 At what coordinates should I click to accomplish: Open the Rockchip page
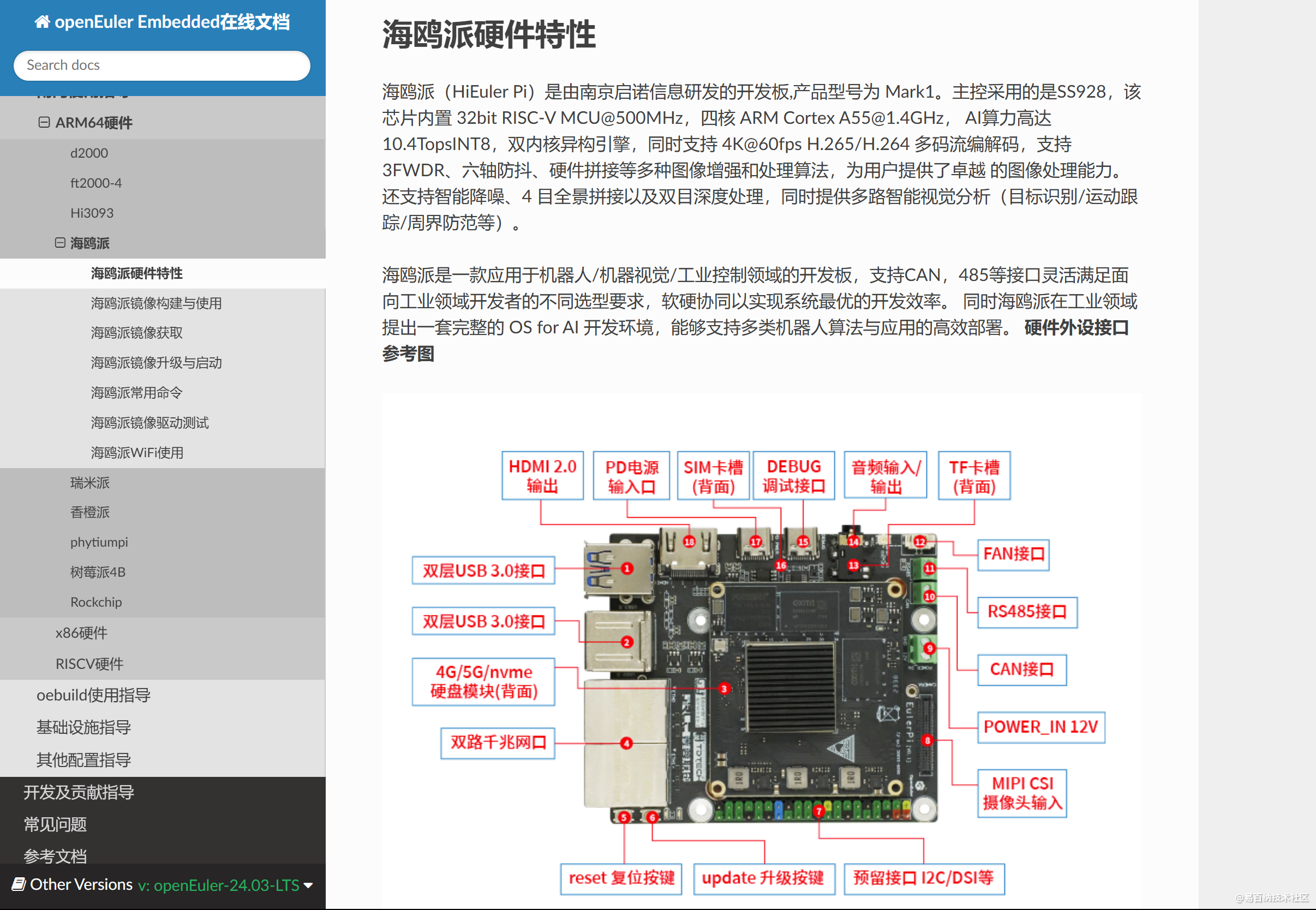point(96,602)
